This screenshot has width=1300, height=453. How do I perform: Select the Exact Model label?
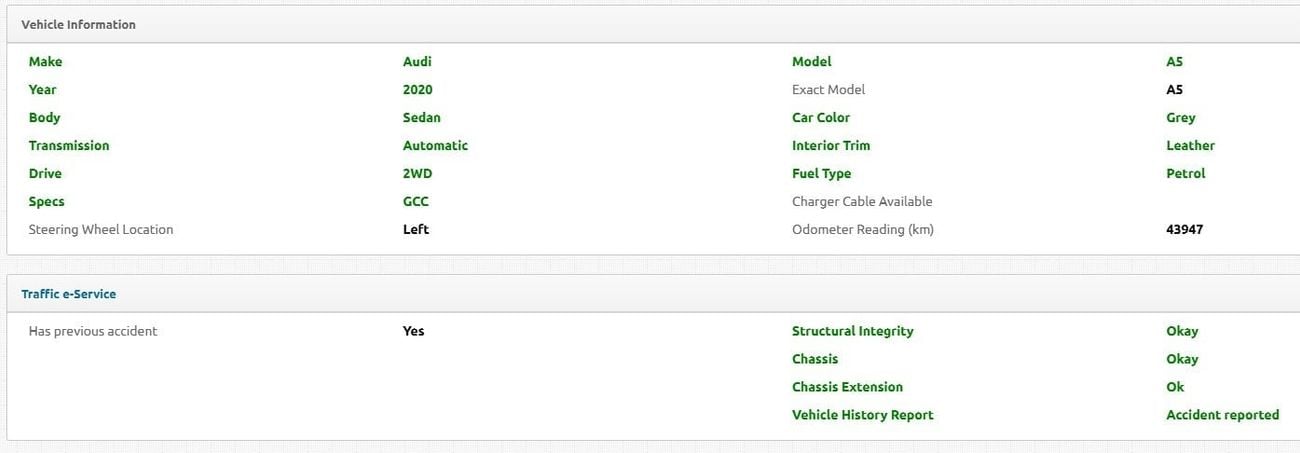[828, 90]
